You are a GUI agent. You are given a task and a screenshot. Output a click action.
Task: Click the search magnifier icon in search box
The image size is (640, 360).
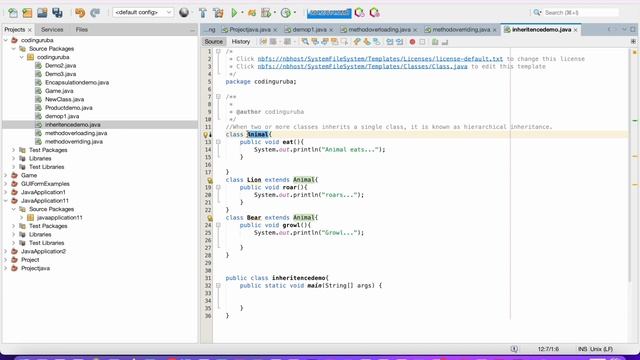(x=537, y=13)
